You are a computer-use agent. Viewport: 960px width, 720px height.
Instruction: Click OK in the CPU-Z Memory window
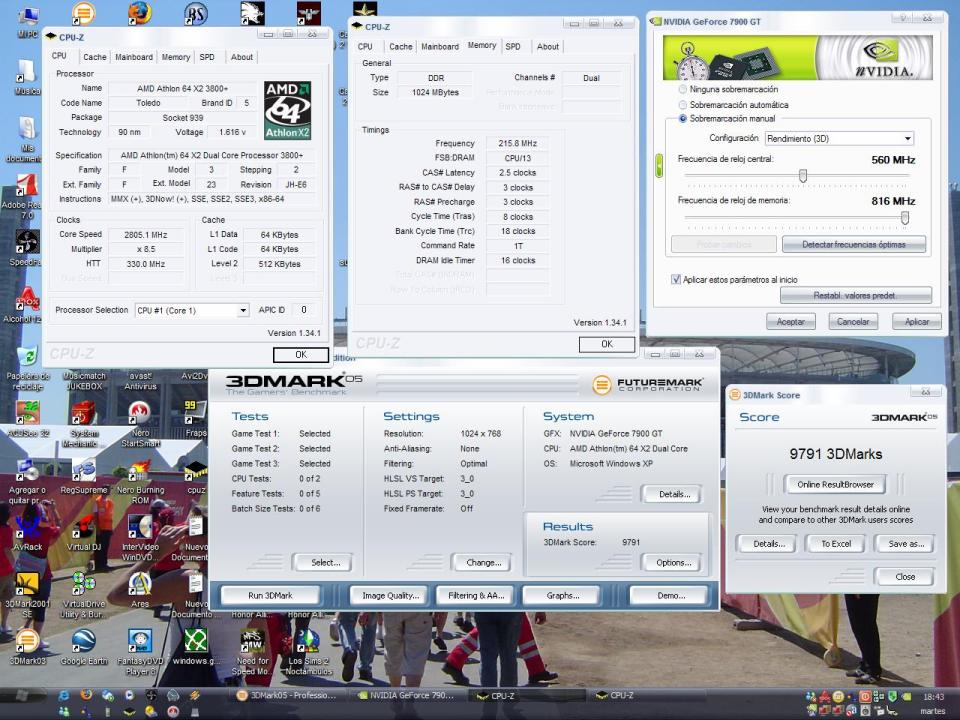point(607,344)
